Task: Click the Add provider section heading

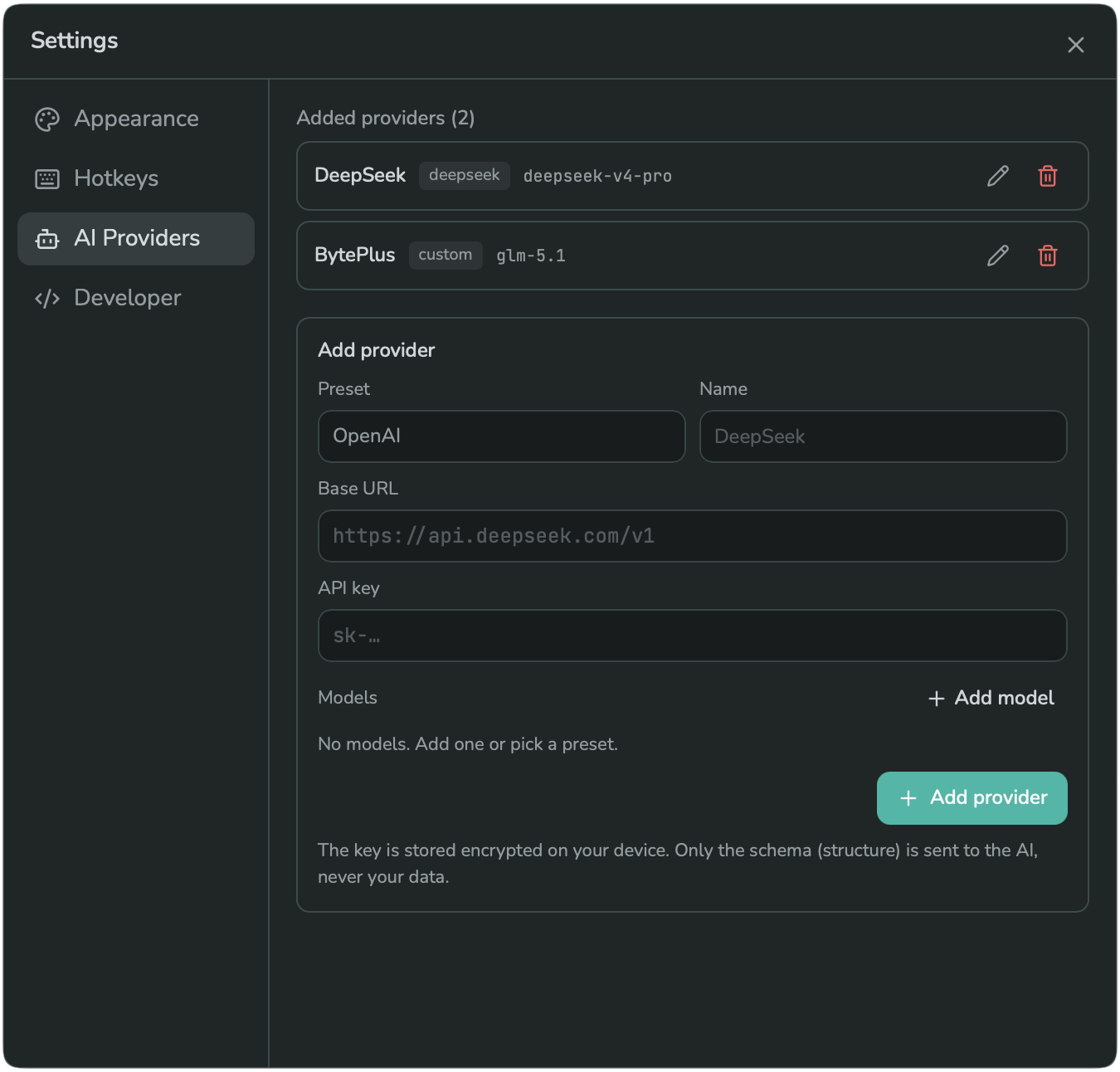Action: click(x=377, y=350)
